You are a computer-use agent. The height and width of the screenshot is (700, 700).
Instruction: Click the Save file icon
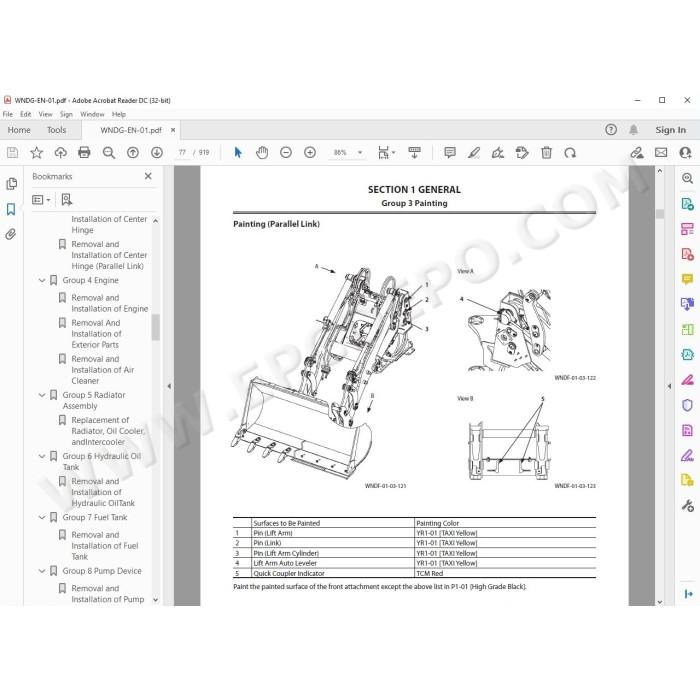click(12, 153)
